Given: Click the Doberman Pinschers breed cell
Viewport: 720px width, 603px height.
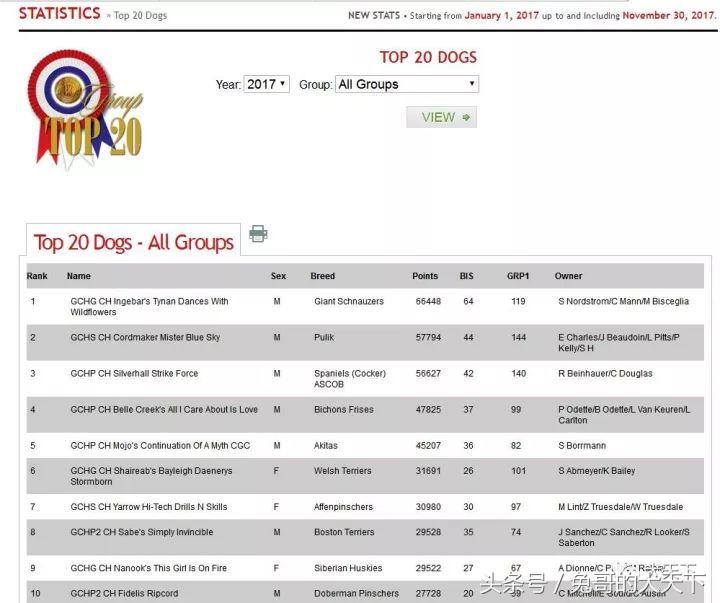Looking at the screenshot, I should pos(356,593).
